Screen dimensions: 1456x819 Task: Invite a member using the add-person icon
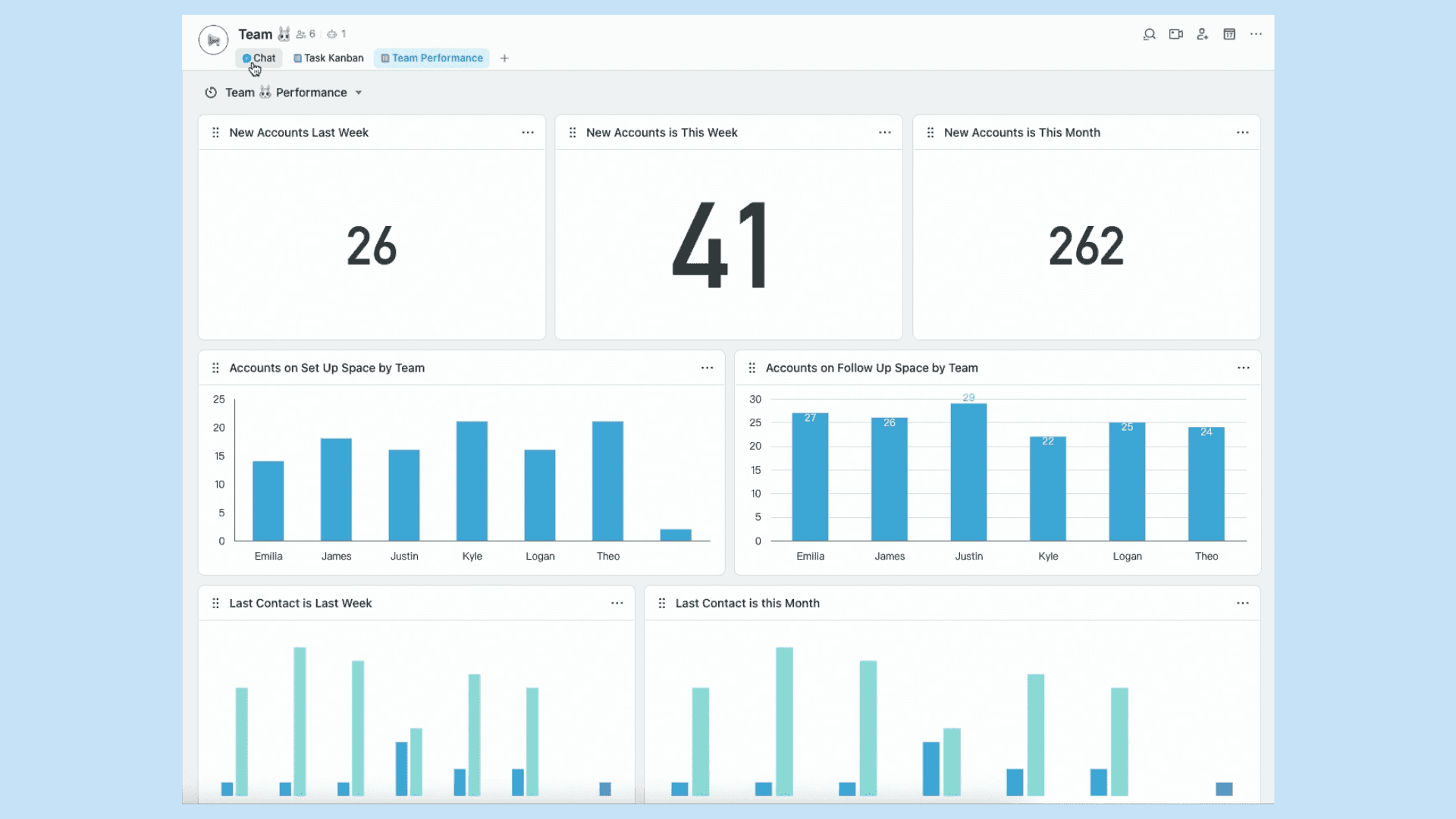coord(1203,34)
